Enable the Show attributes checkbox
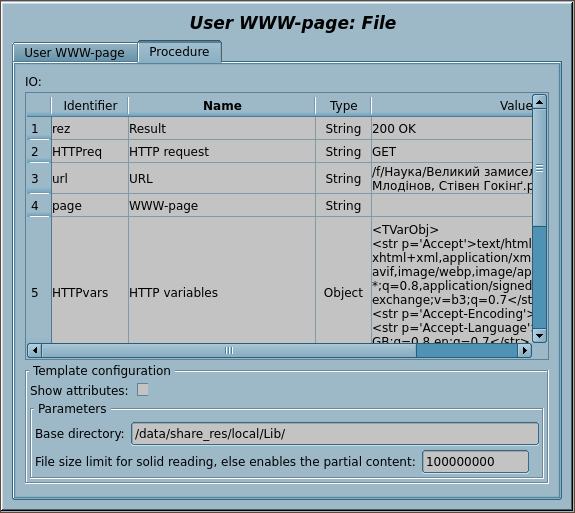This screenshot has height=513, width=575. [x=143, y=390]
